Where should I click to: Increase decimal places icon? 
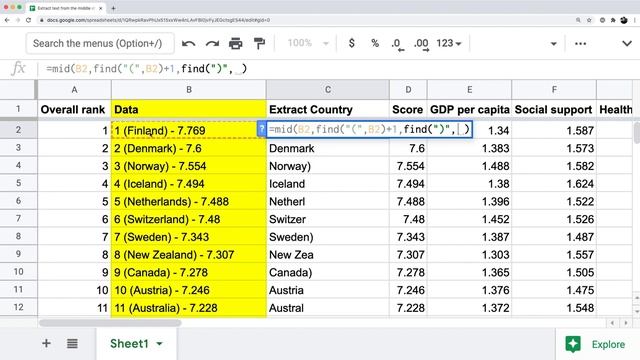(x=422, y=44)
